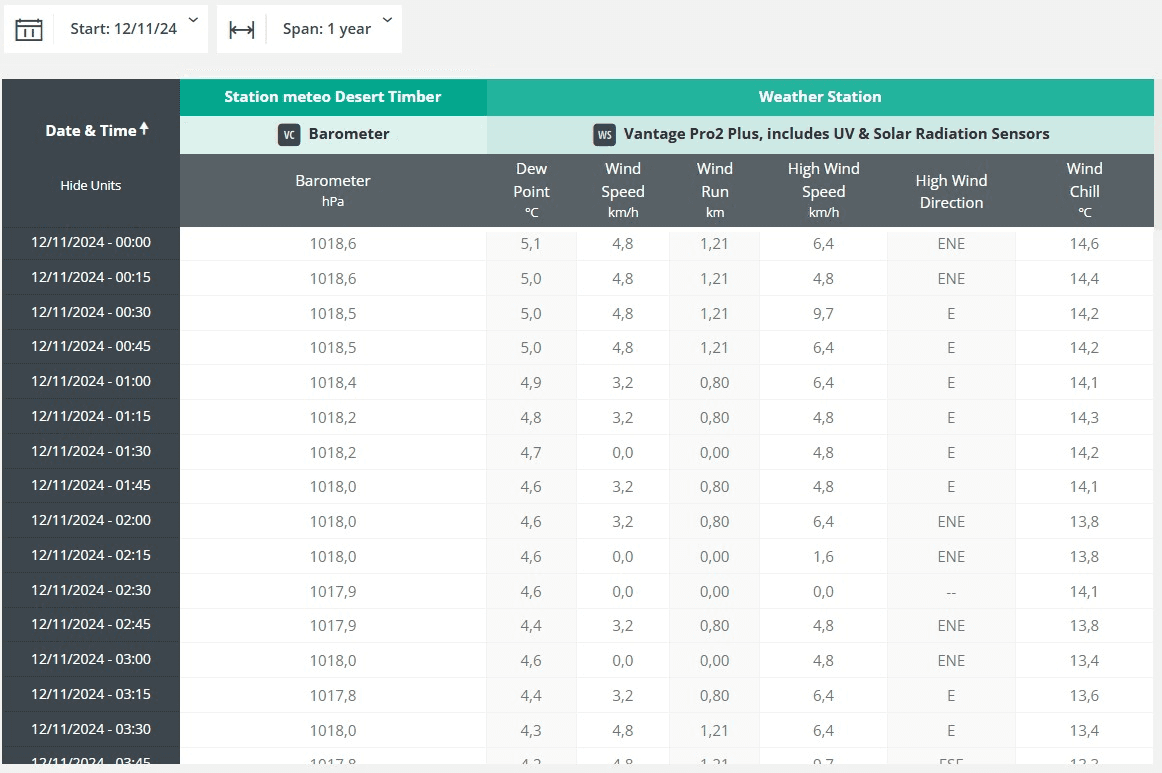Select the 12/11/2024 - 02:15 row label

pyautogui.click(x=90, y=554)
